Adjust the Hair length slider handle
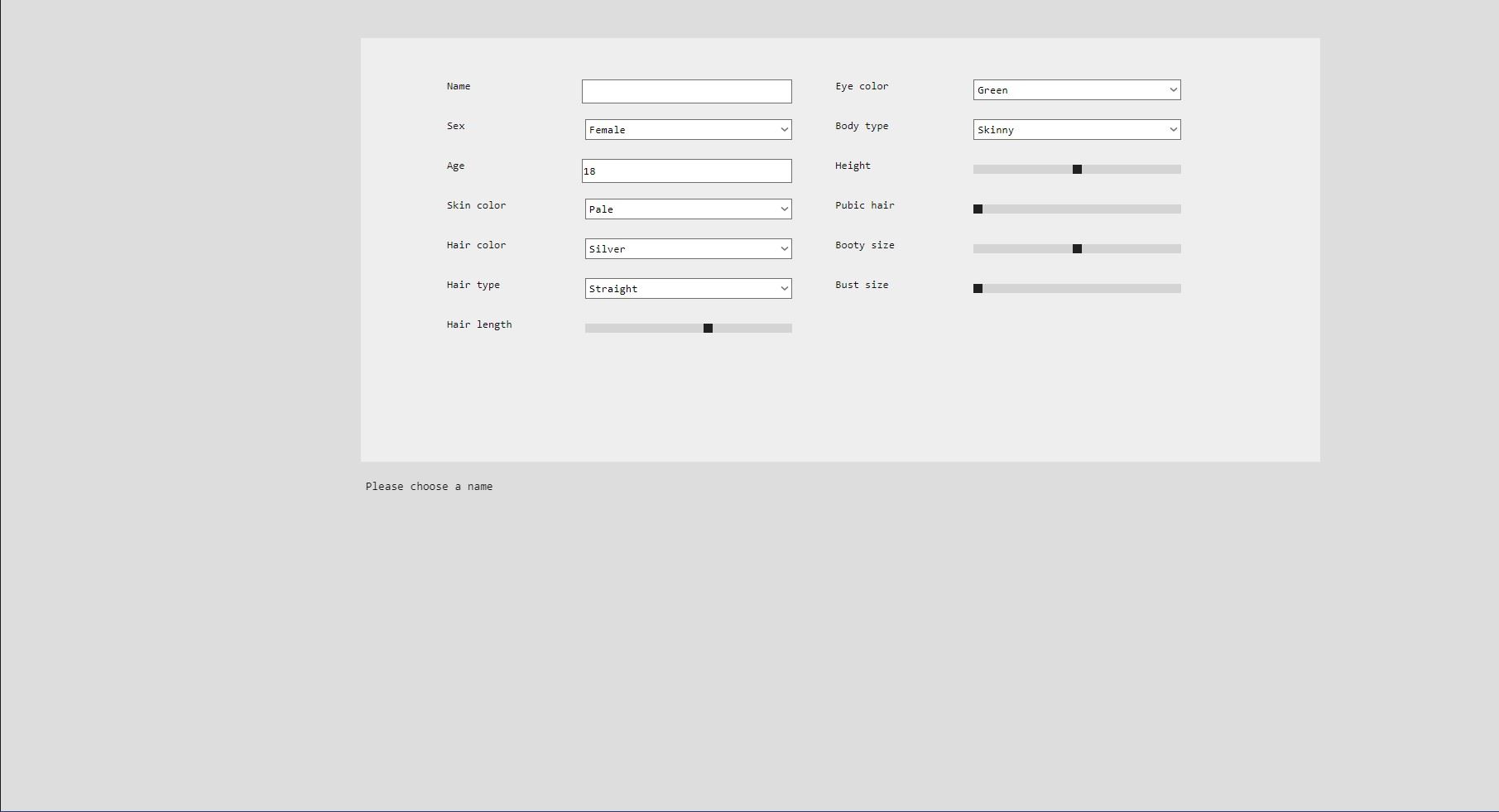This screenshot has height=812, width=1499. (708, 328)
